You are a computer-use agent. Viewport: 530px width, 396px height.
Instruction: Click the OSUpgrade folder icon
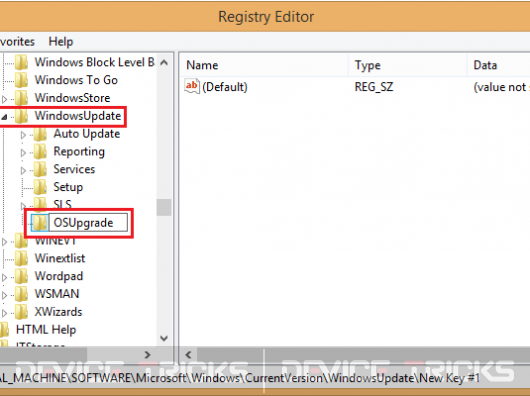(40, 223)
